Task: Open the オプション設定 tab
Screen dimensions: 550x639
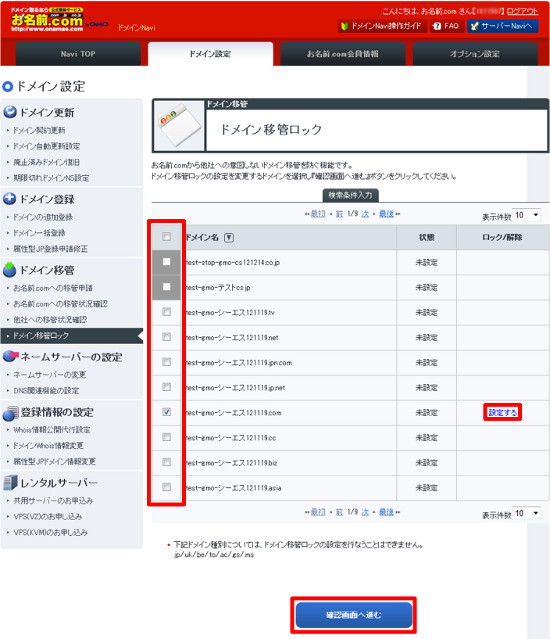Action: coord(475,54)
